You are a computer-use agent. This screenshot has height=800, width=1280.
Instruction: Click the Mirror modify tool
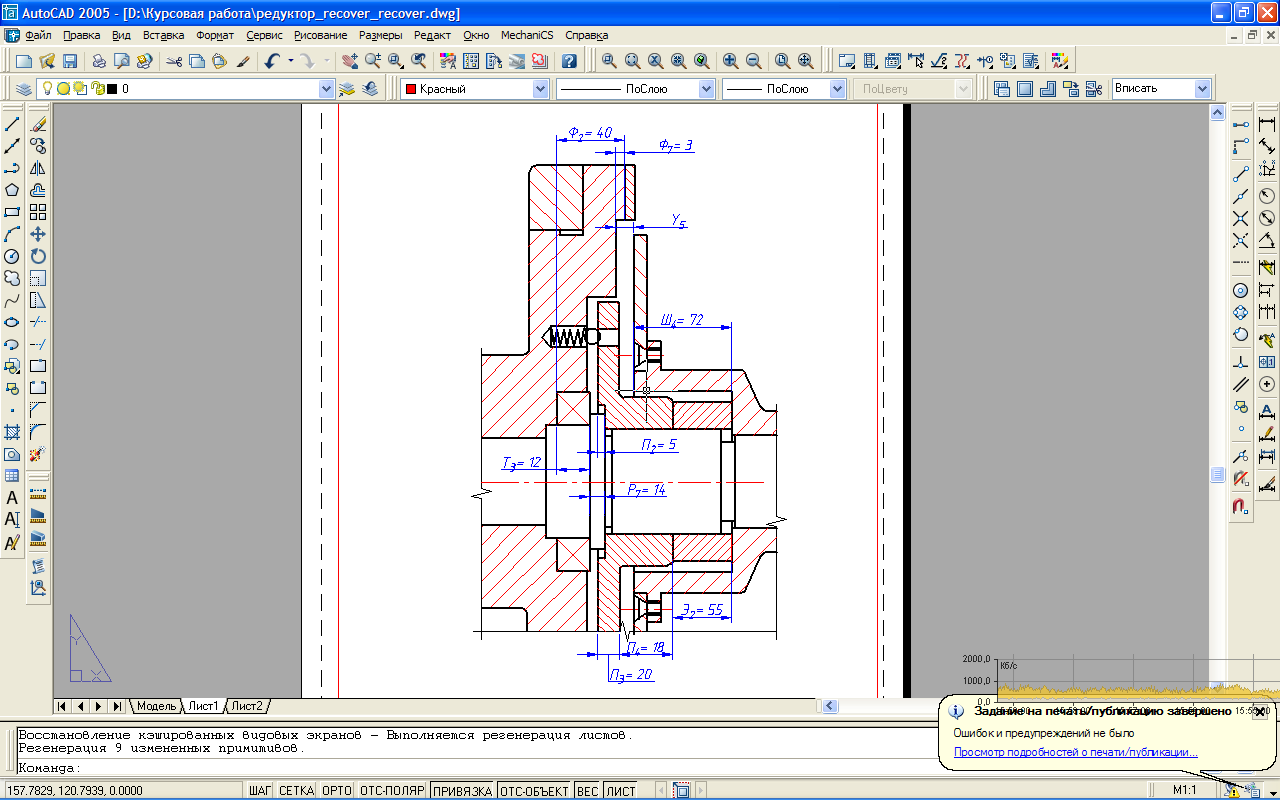(x=38, y=168)
